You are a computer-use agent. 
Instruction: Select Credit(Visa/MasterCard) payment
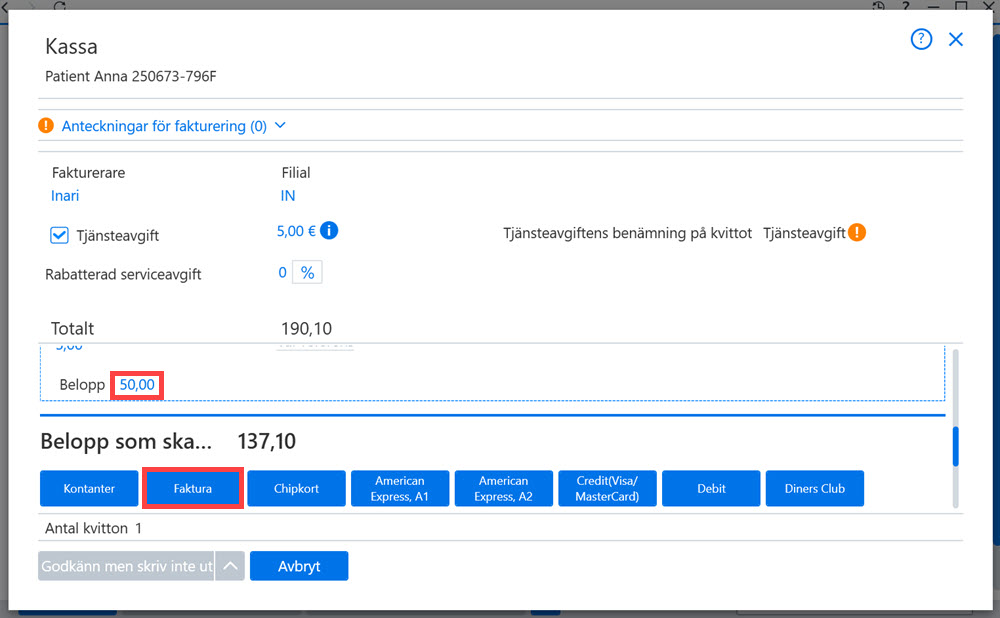coord(607,489)
